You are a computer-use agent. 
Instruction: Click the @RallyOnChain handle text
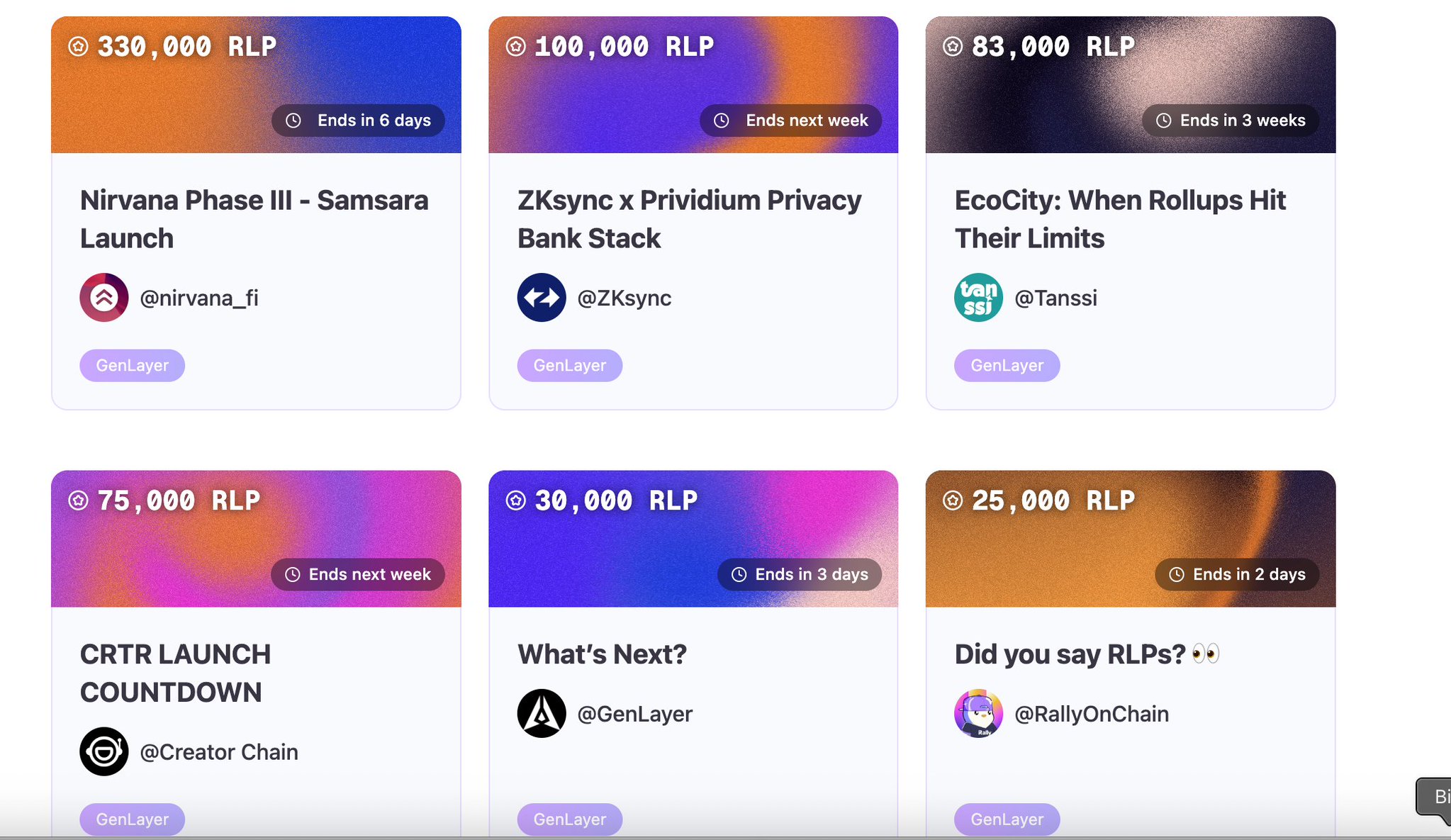pyautogui.click(x=1092, y=714)
